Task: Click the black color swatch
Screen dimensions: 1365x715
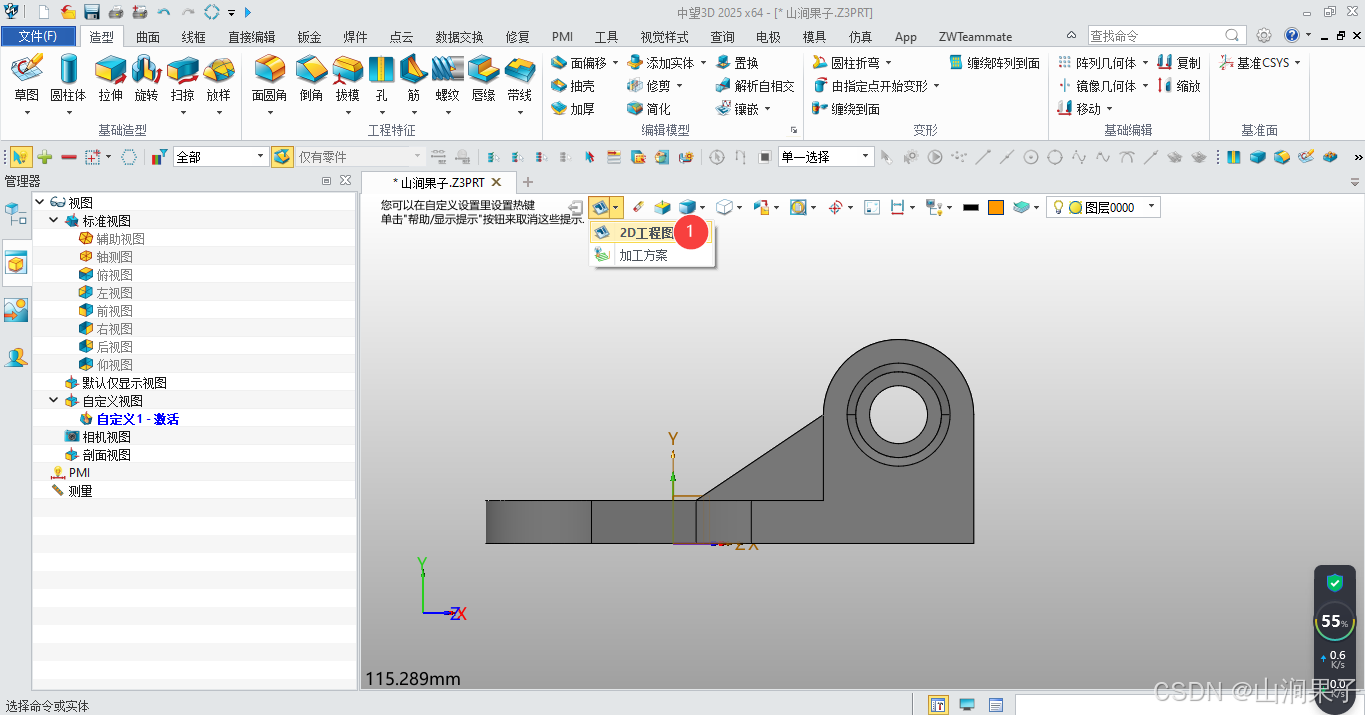Action: pos(970,207)
